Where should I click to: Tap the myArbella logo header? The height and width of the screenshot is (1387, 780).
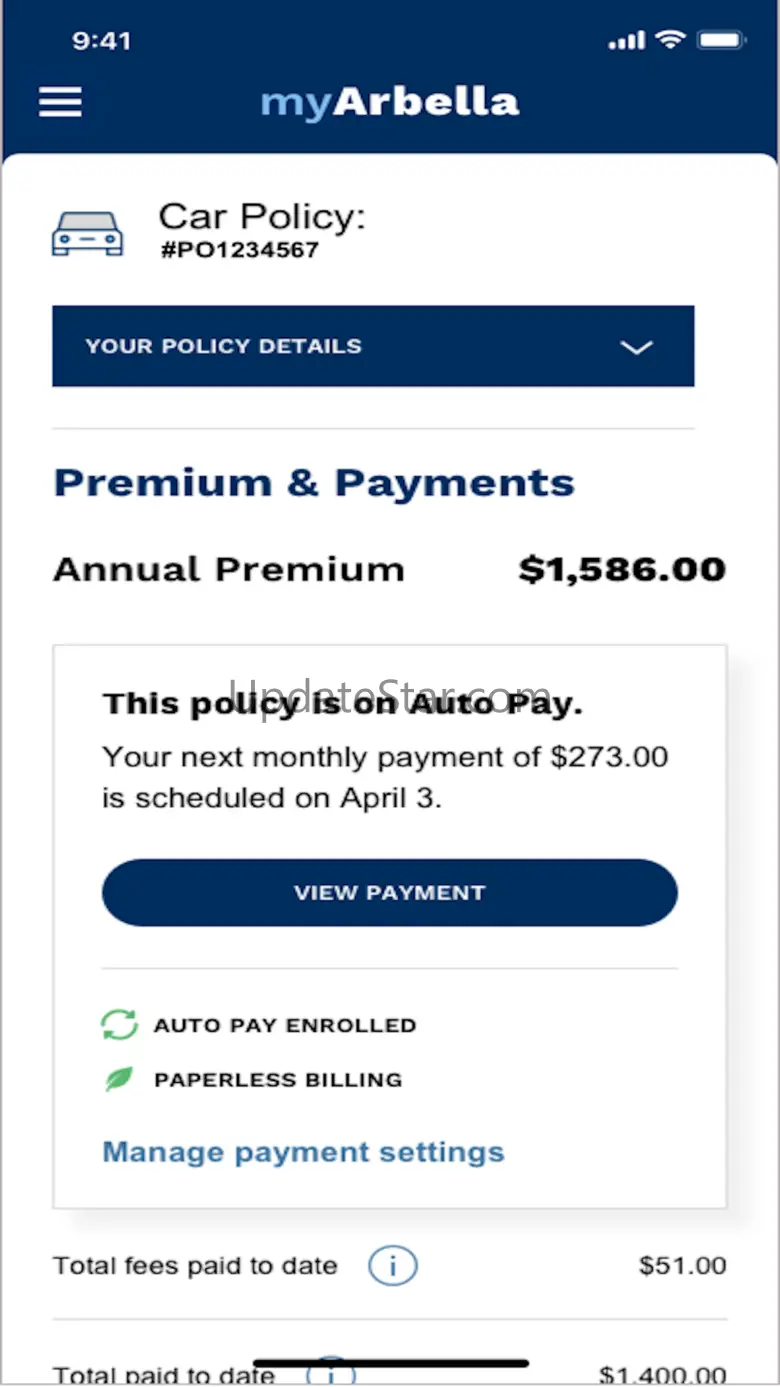pyautogui.click(x=389, y=102)
